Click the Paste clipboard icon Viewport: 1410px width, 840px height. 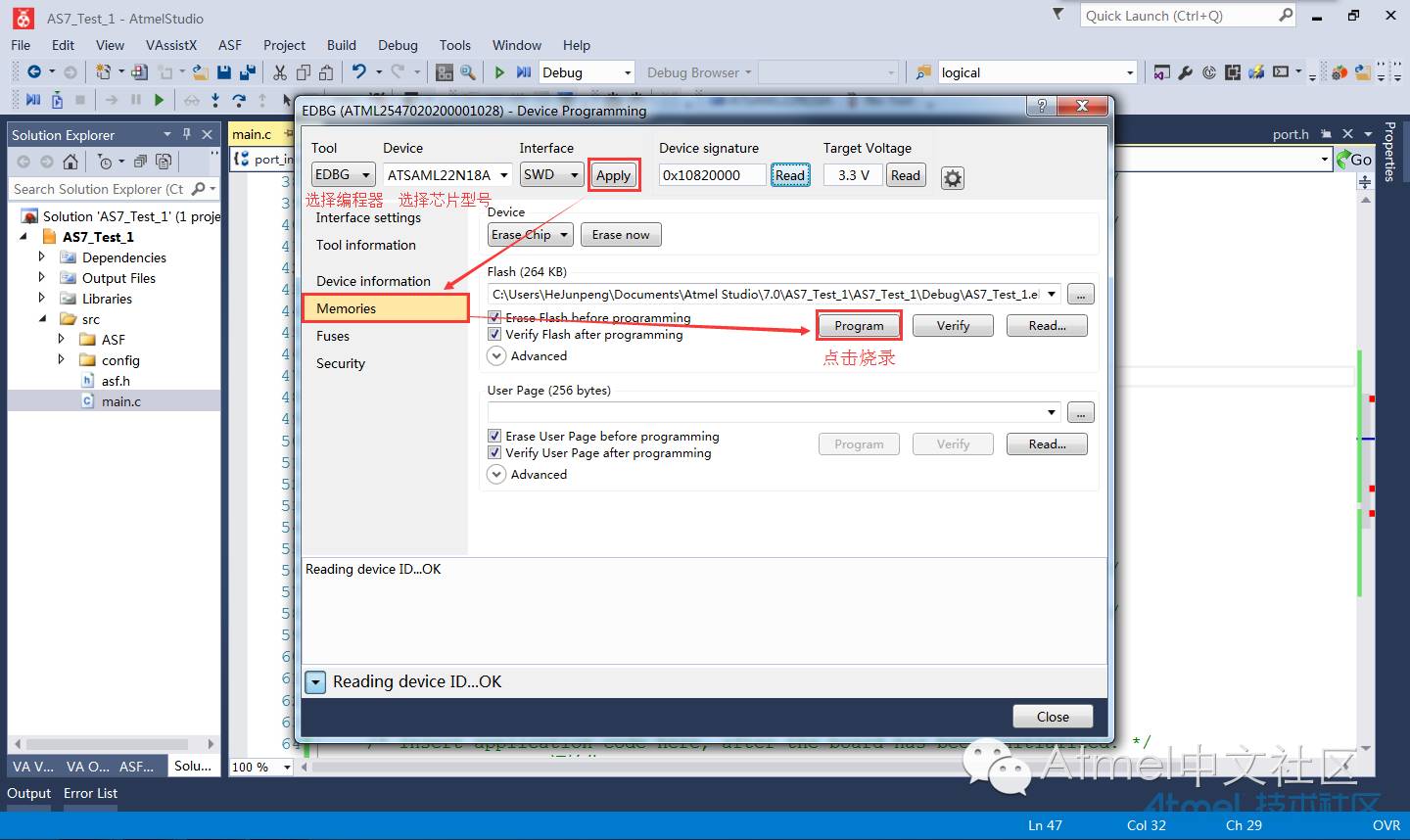[326, 71]
